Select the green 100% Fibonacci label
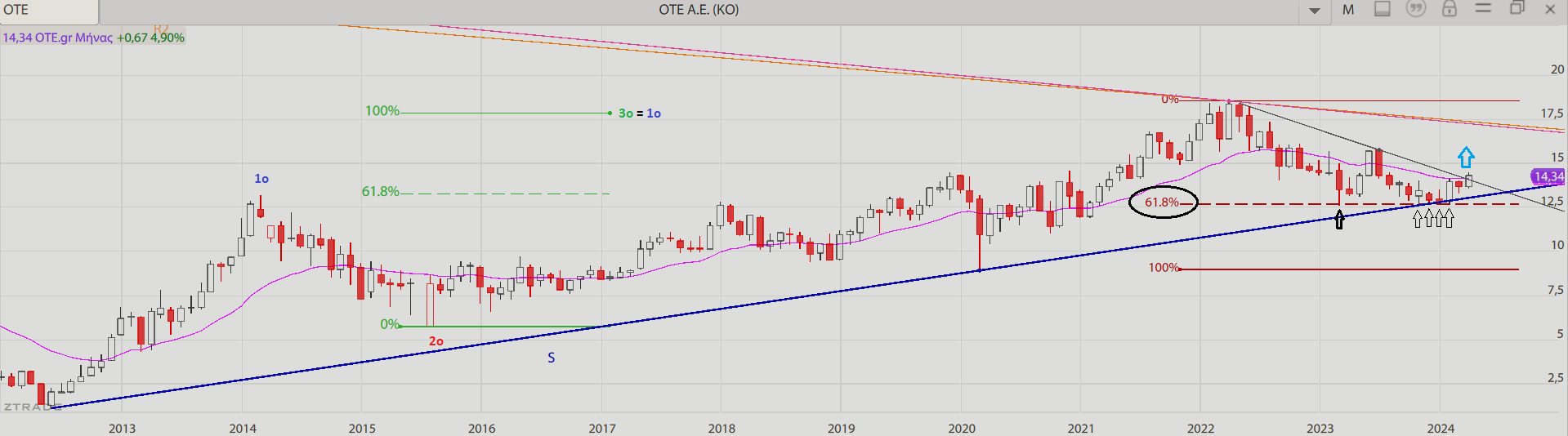This screenshot has height=436, width=1568. 382,111
